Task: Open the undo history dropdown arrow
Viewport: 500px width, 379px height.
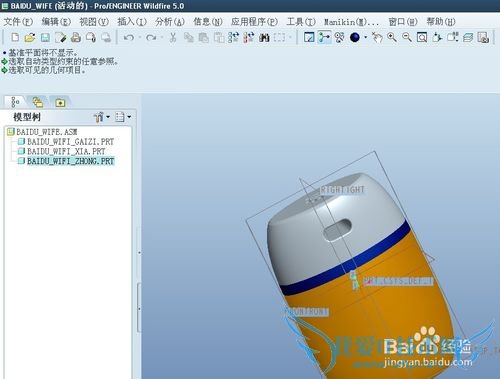Action: (140, 37)
